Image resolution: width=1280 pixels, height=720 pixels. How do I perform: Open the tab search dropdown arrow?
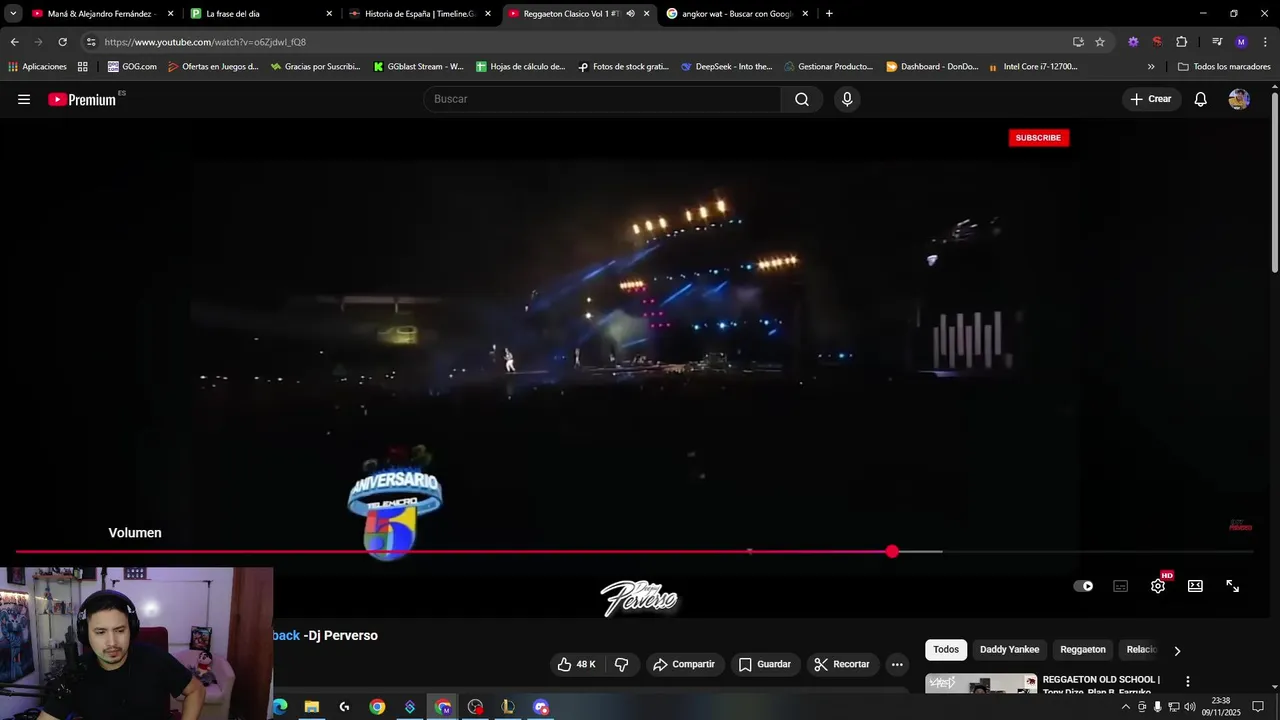point(13,14)
